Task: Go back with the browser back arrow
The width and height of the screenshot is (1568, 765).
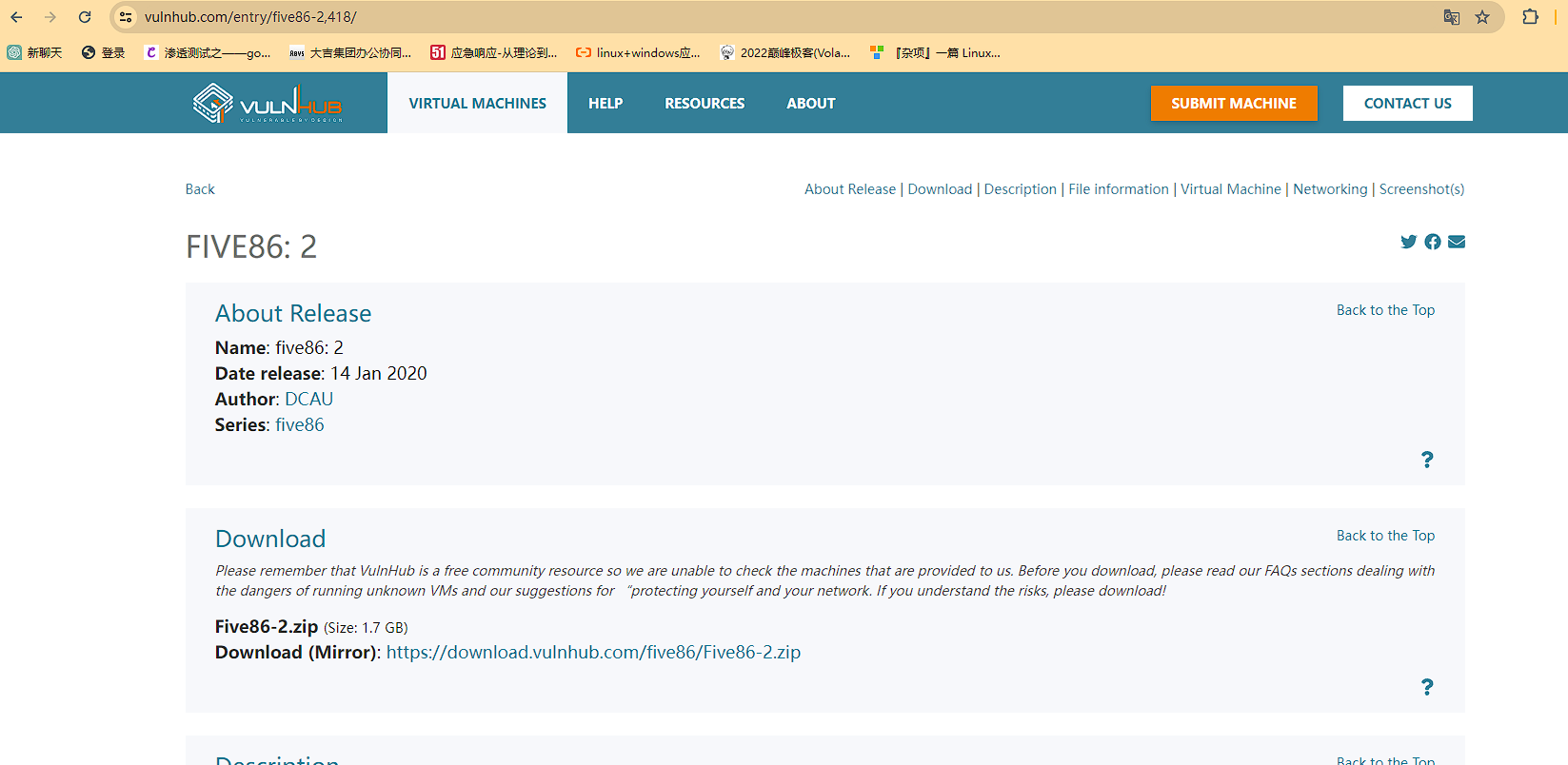Action: pyautogui.click(x=17, y=17)
